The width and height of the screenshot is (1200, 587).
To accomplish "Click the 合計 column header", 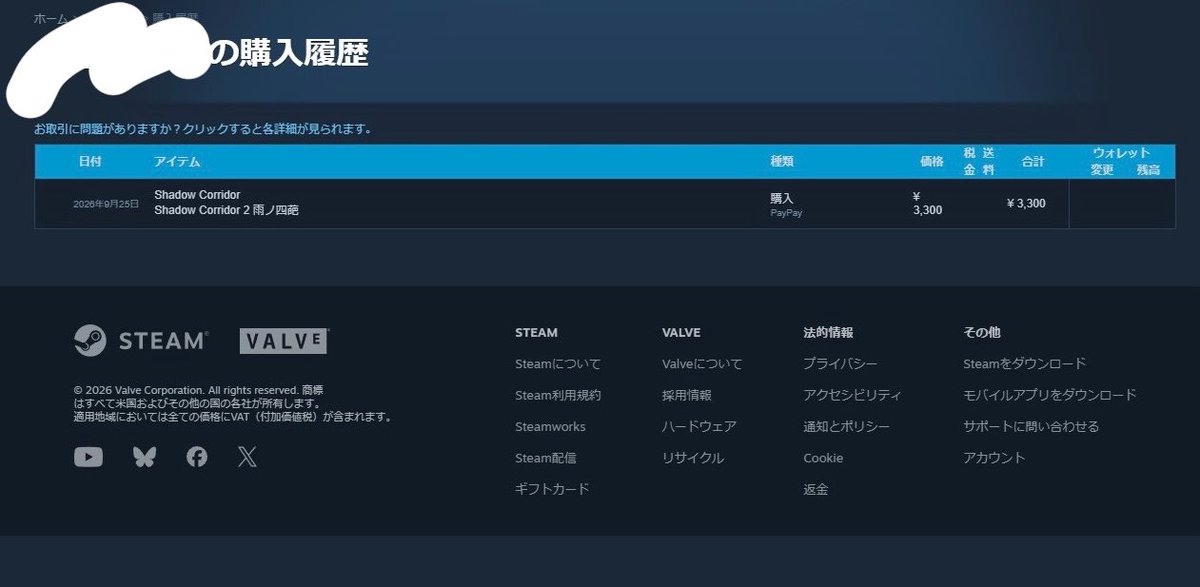I will coord(1033,161).
